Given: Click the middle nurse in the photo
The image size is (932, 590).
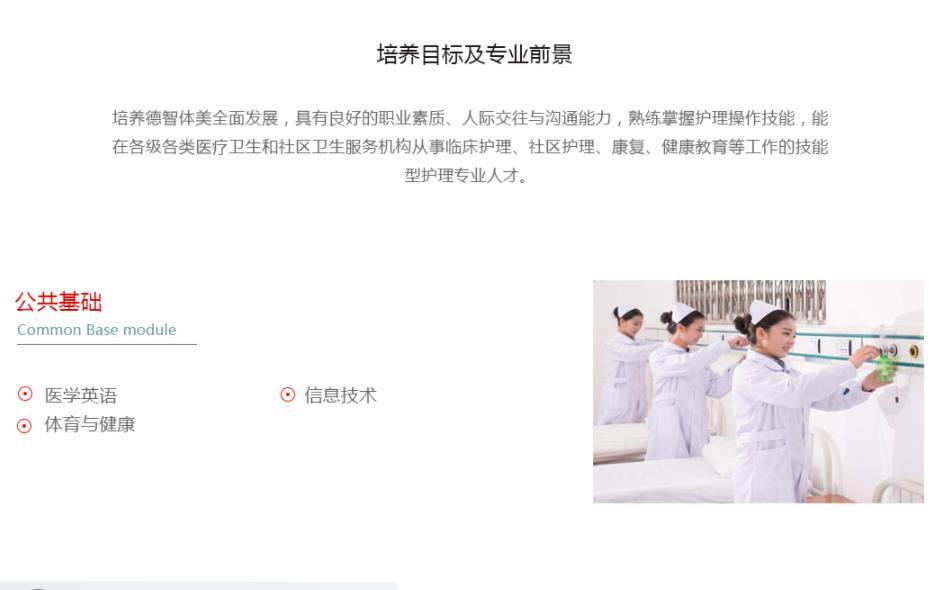Looking at the screenshot, I should 687,386.
